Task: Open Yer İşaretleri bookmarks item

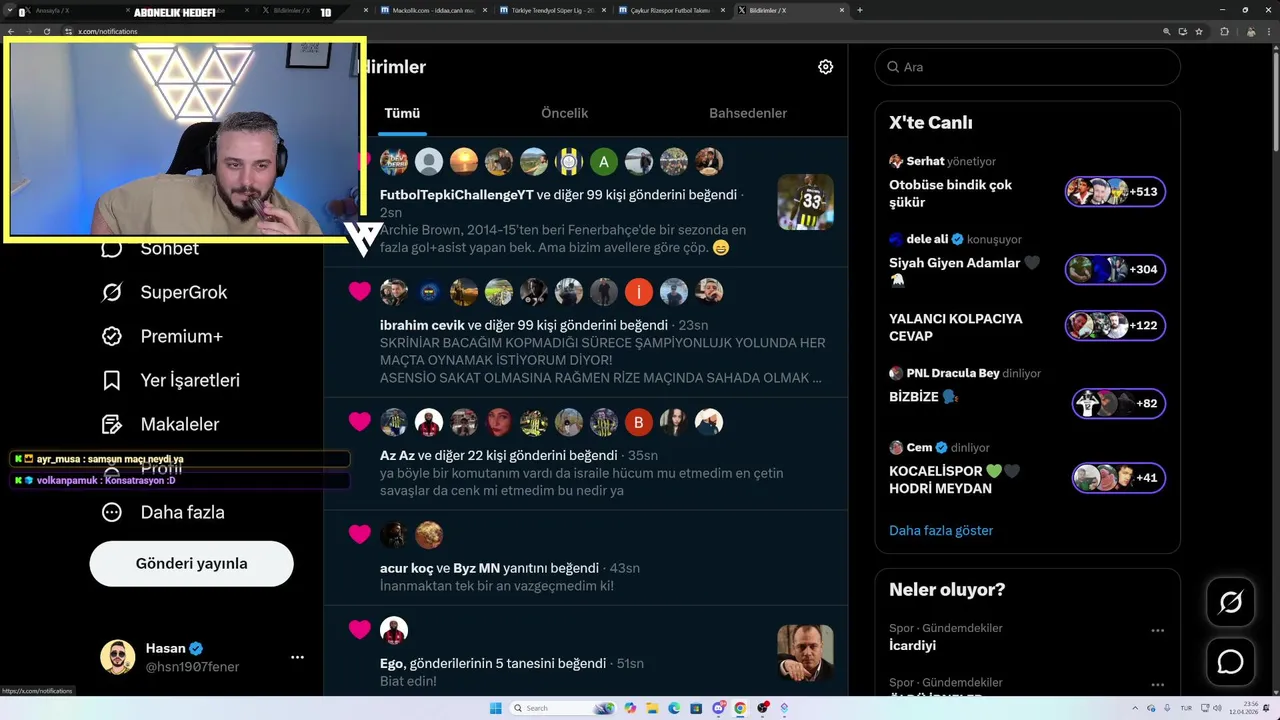Action: [171, 380]
